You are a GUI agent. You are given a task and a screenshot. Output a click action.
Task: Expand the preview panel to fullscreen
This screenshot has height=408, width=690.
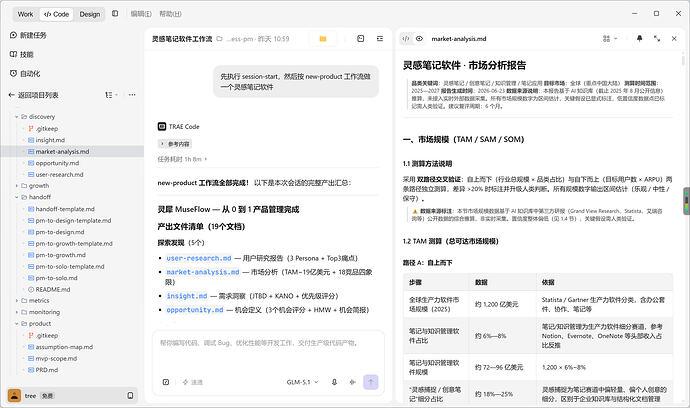click(x=657, y=39)
